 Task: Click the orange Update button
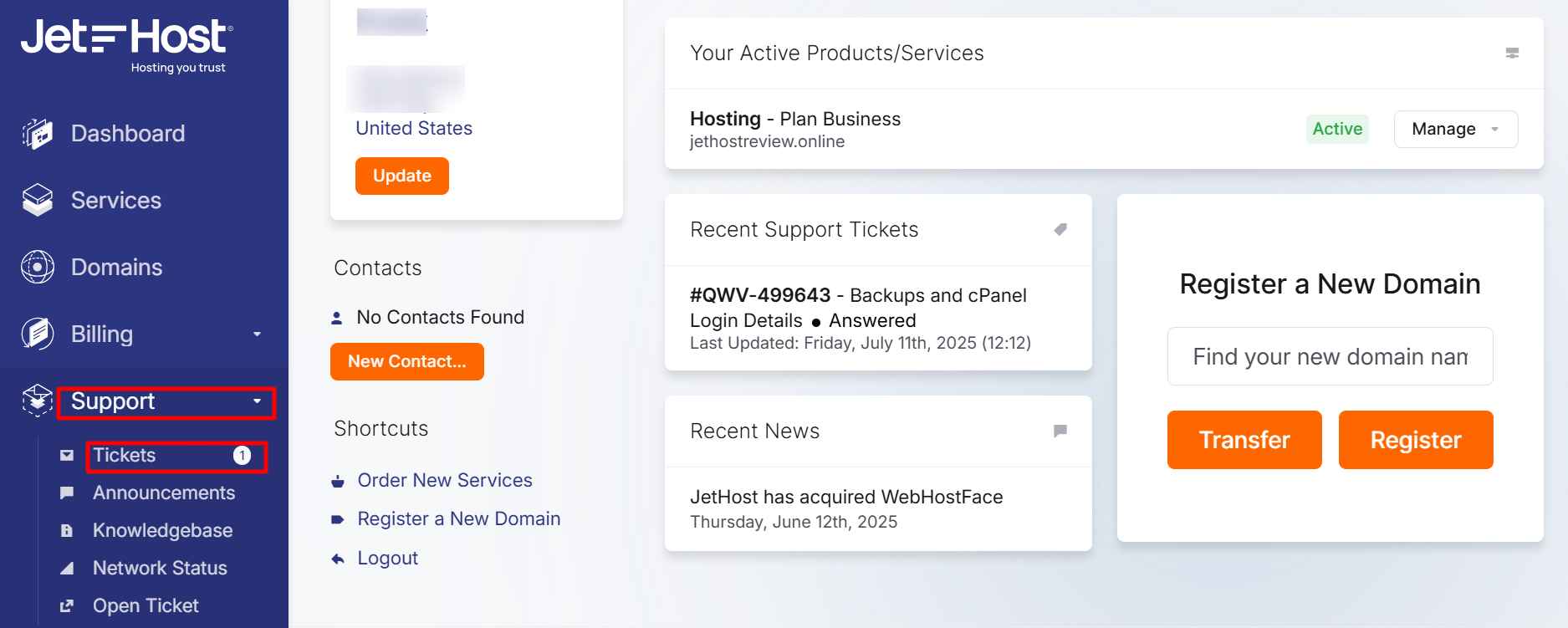click(x=402, y=176)
